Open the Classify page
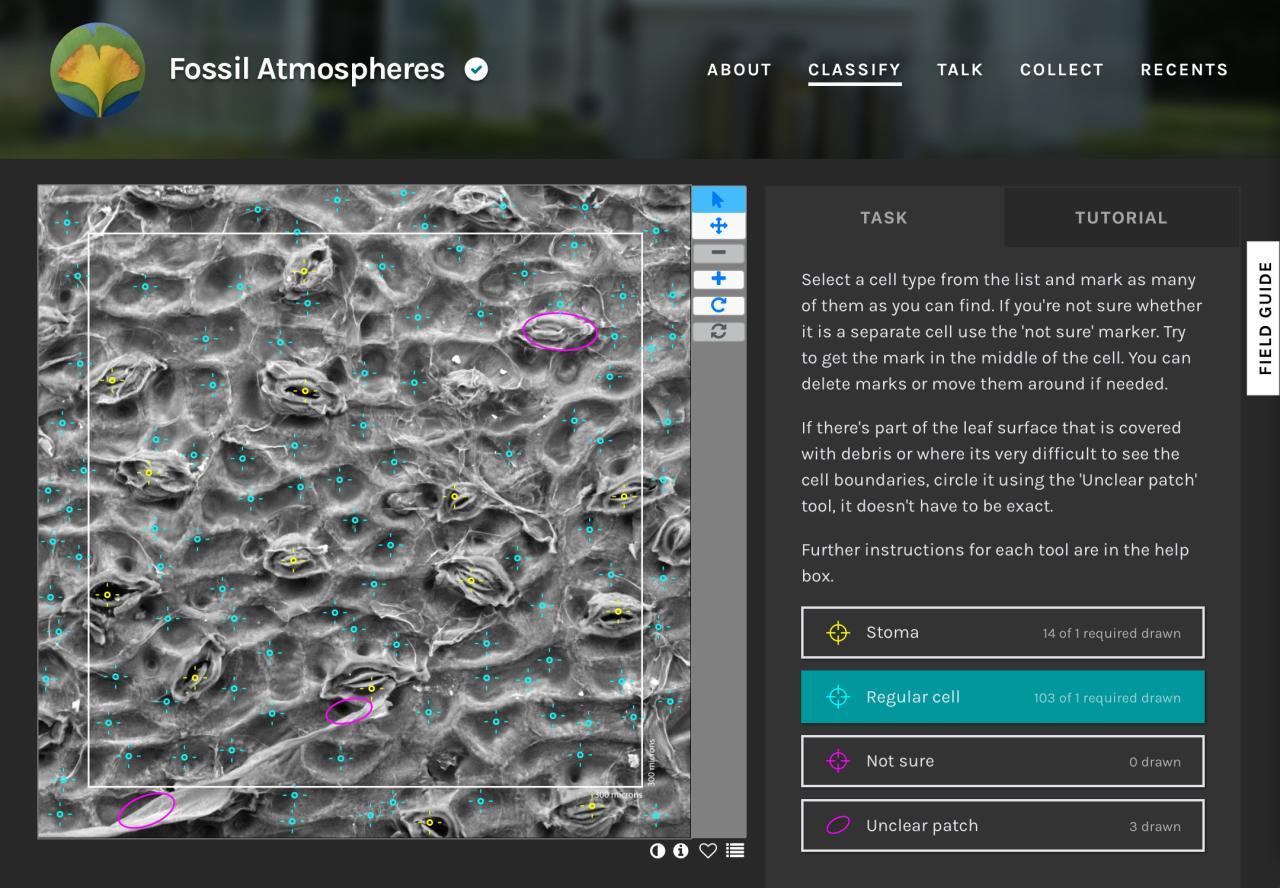Image resolution: width=1280 pixels, height=888 pixels. 854,70
